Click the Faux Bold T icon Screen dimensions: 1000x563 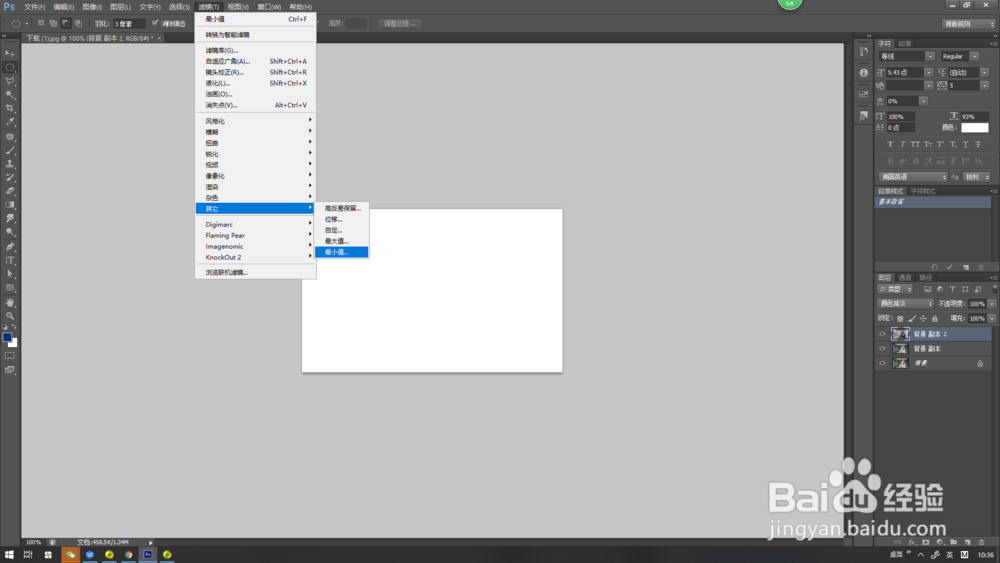(x=890, y=144)
